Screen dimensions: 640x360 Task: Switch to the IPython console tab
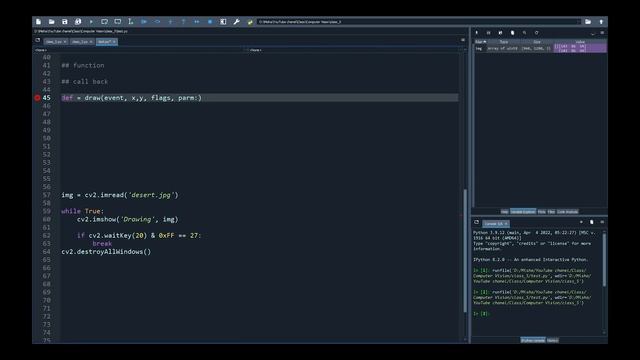pyautogui.click(x=533, y=340)
